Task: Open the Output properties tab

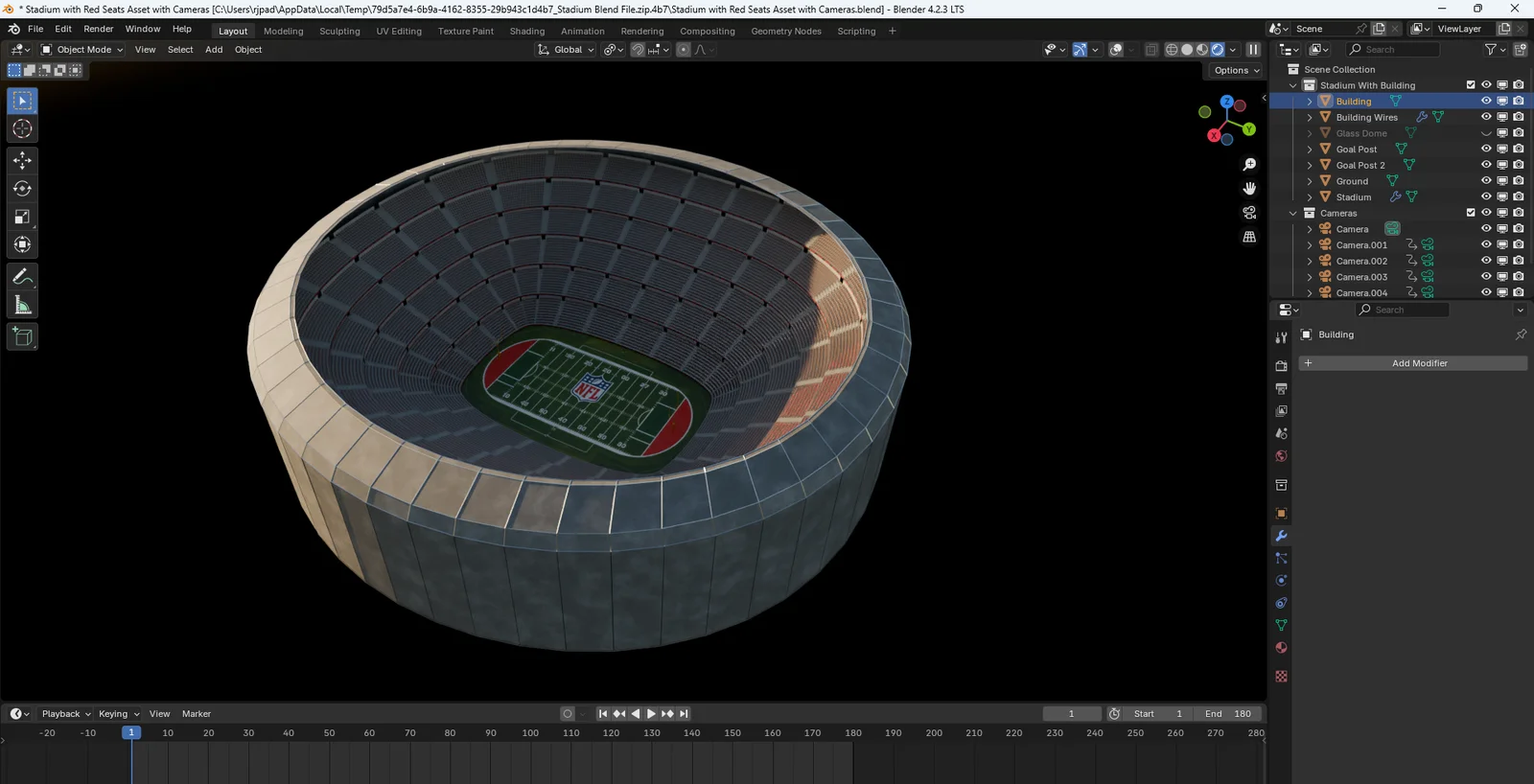Action: (x=1281, y=388)
